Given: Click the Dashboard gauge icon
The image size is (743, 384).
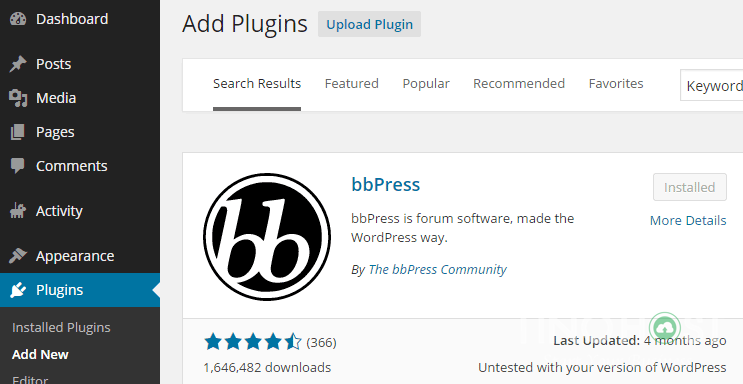Looking at the screenshot, I should 18,19.
